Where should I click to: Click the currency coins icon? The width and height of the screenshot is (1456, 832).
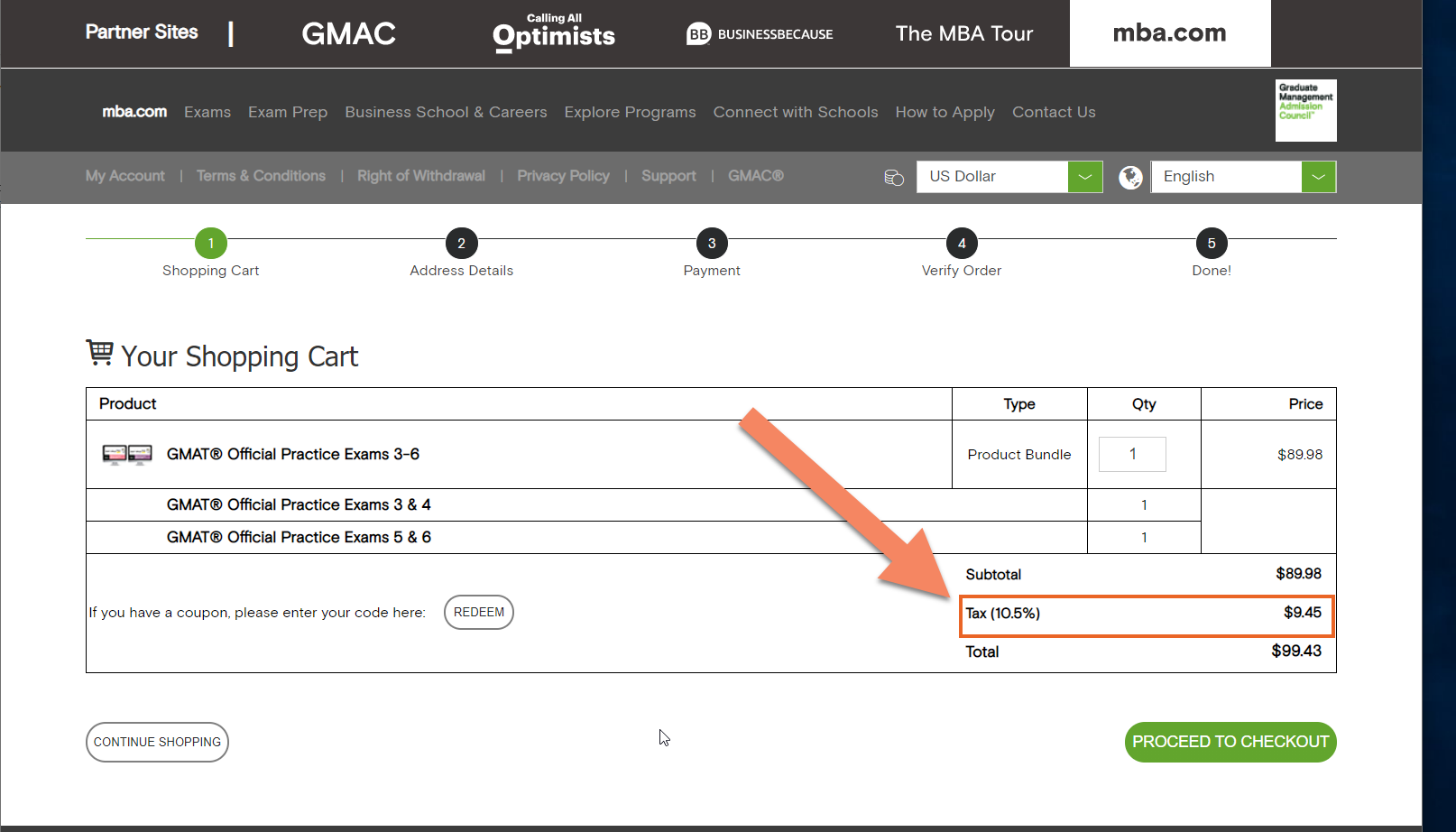click(894, 177)
